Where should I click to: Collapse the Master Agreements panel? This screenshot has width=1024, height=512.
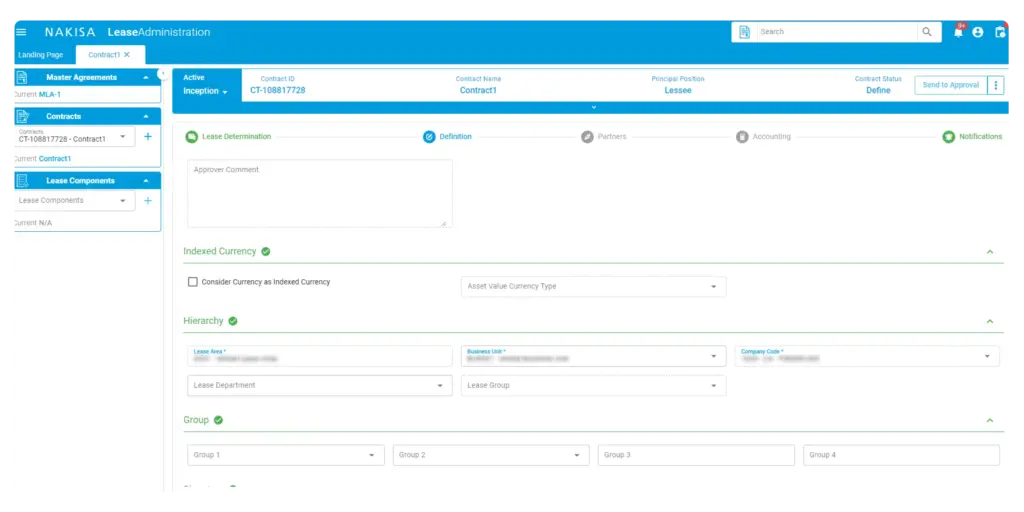pos(146,77)
